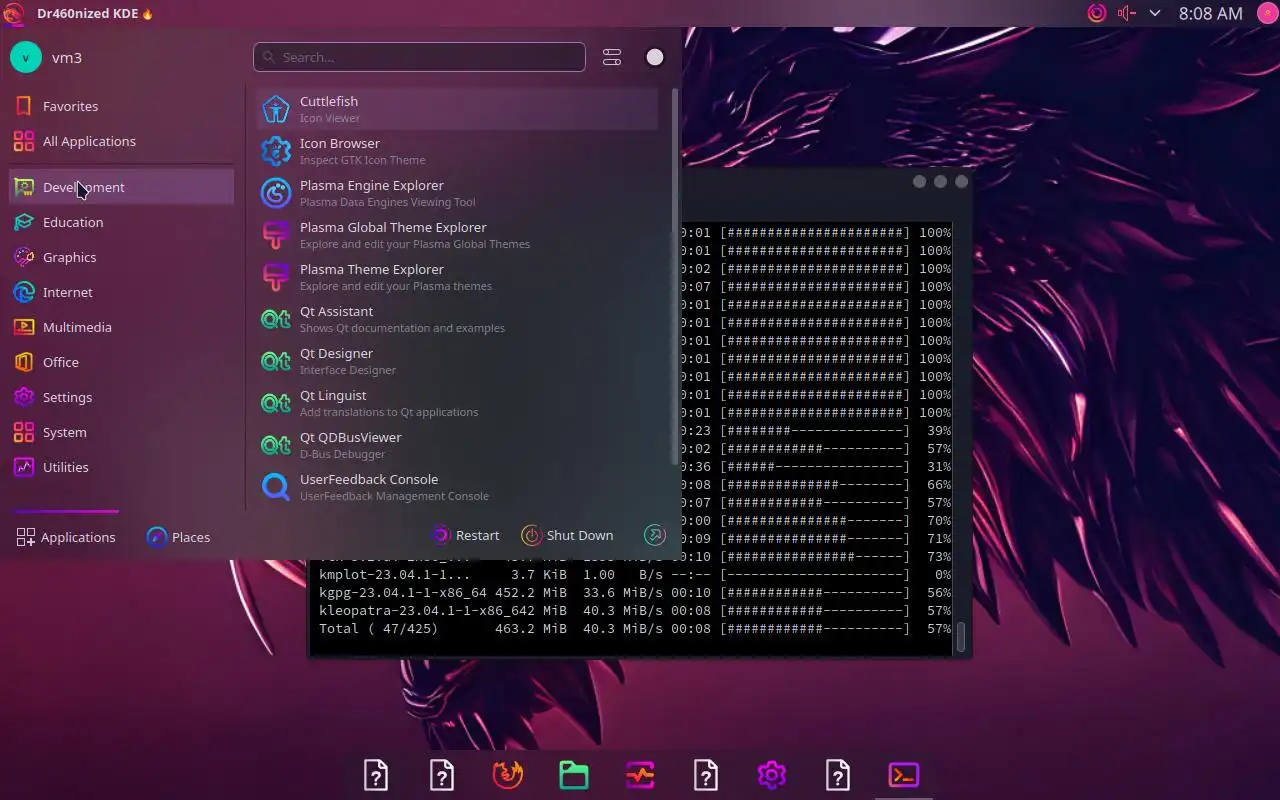Select All Applications category
Image resolution: width=1280 pixels, height=800 pixels.
(x=121, y=141)
